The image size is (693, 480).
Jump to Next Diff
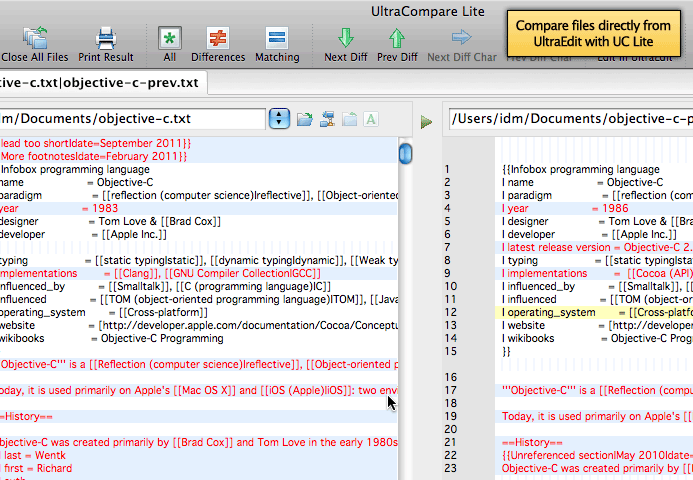[346, 38]
